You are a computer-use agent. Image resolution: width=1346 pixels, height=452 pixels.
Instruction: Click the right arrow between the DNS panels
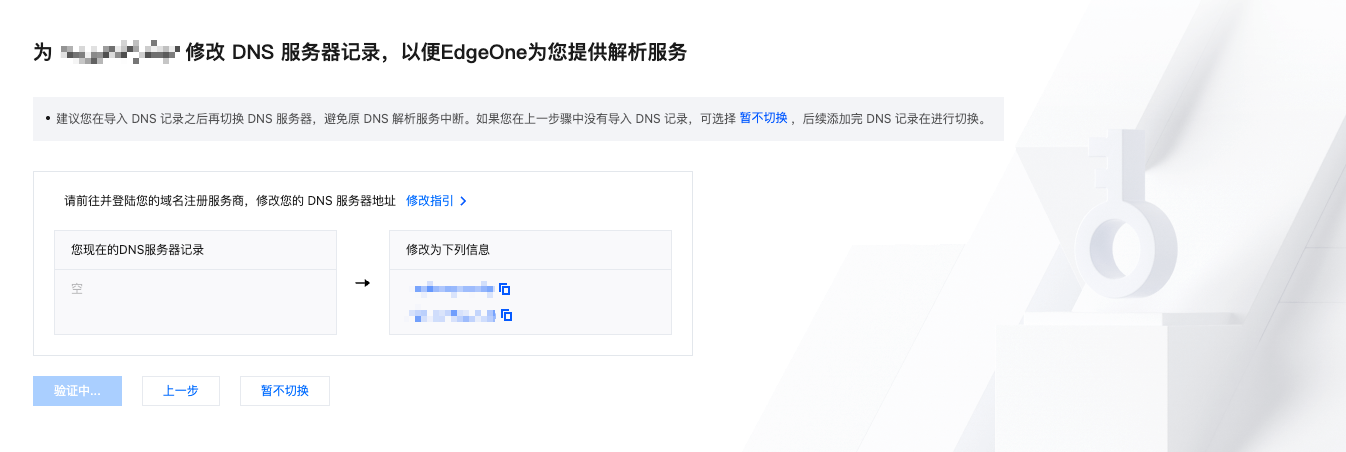point(363,283)
